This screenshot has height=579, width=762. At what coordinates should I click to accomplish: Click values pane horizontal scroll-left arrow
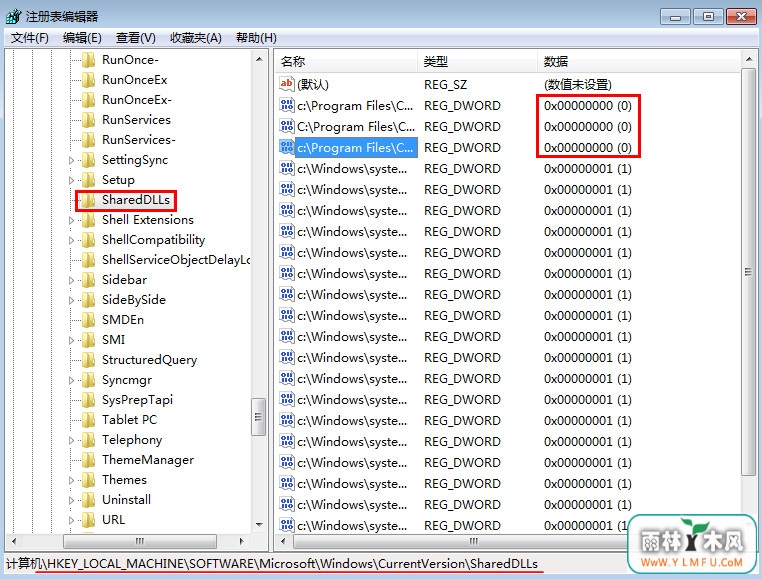coord(284,541)
